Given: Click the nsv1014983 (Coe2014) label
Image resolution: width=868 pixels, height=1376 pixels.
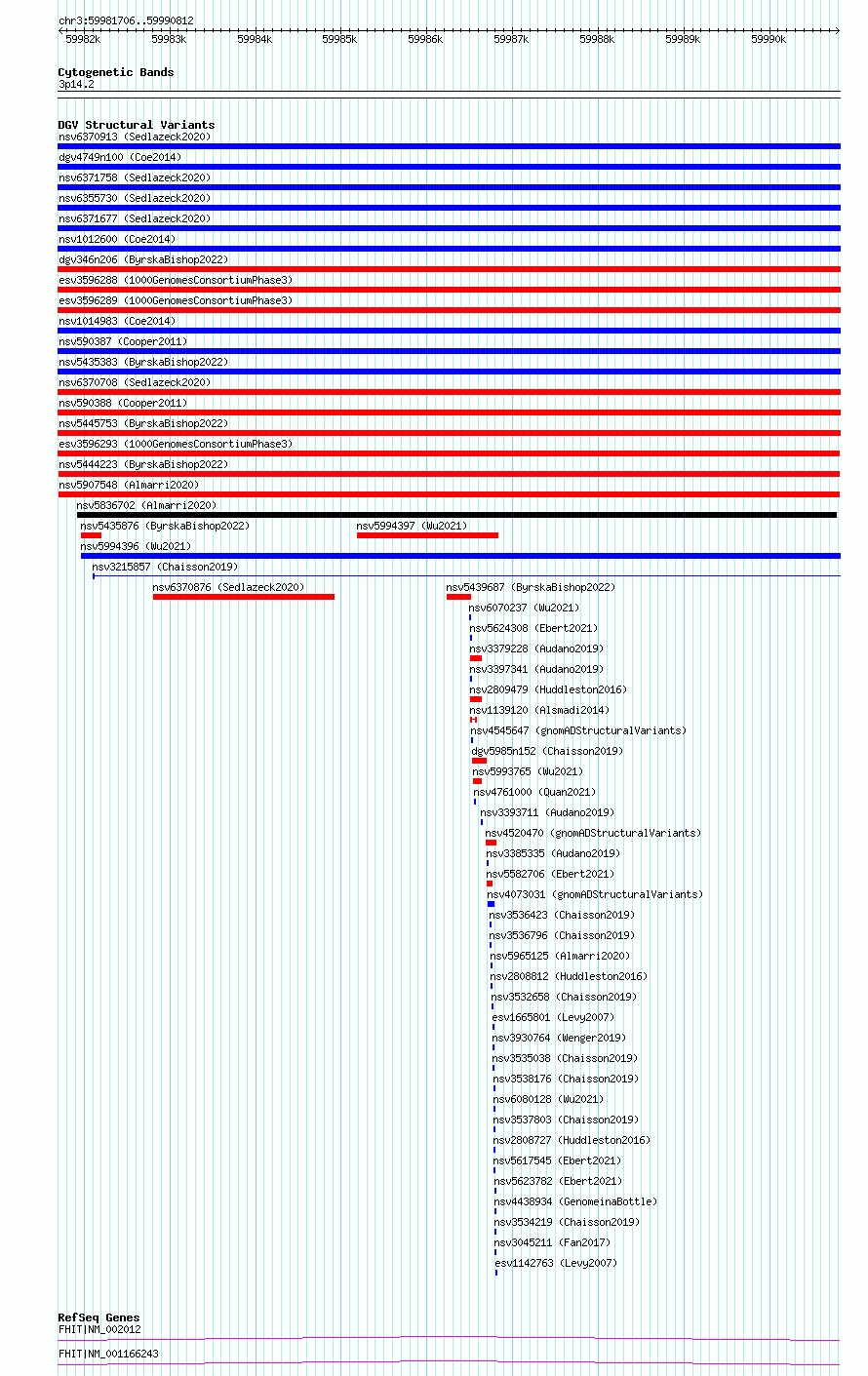Looking at the screenshot, I should [x=117, y=321].
